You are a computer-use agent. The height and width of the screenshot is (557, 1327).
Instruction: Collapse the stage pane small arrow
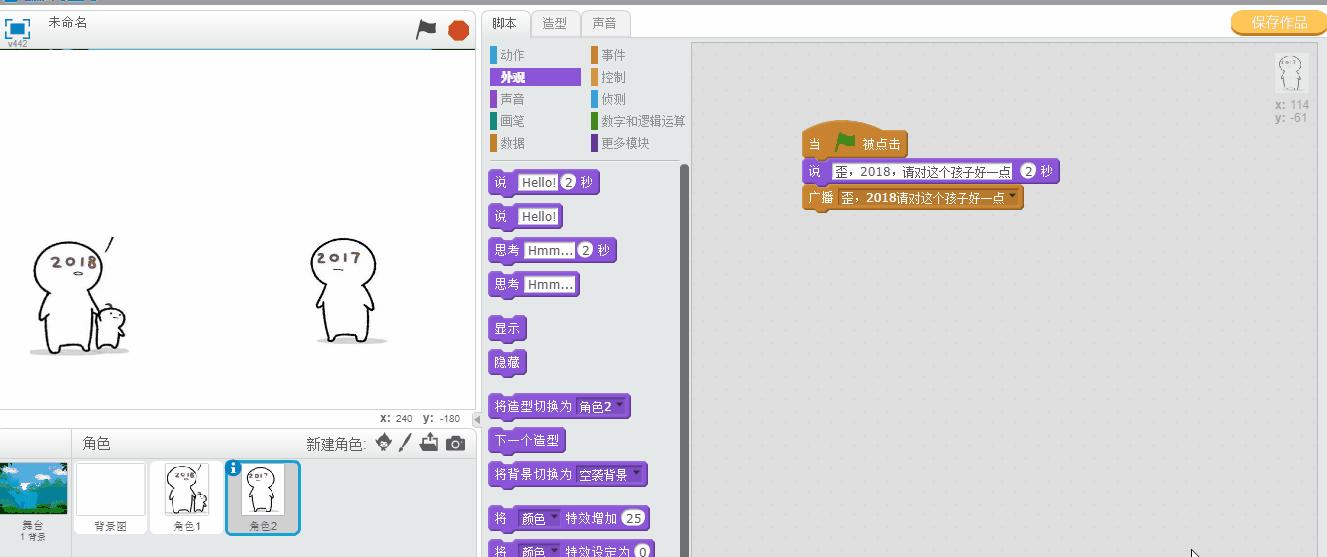pyautogui.click(x=476, y=419)
